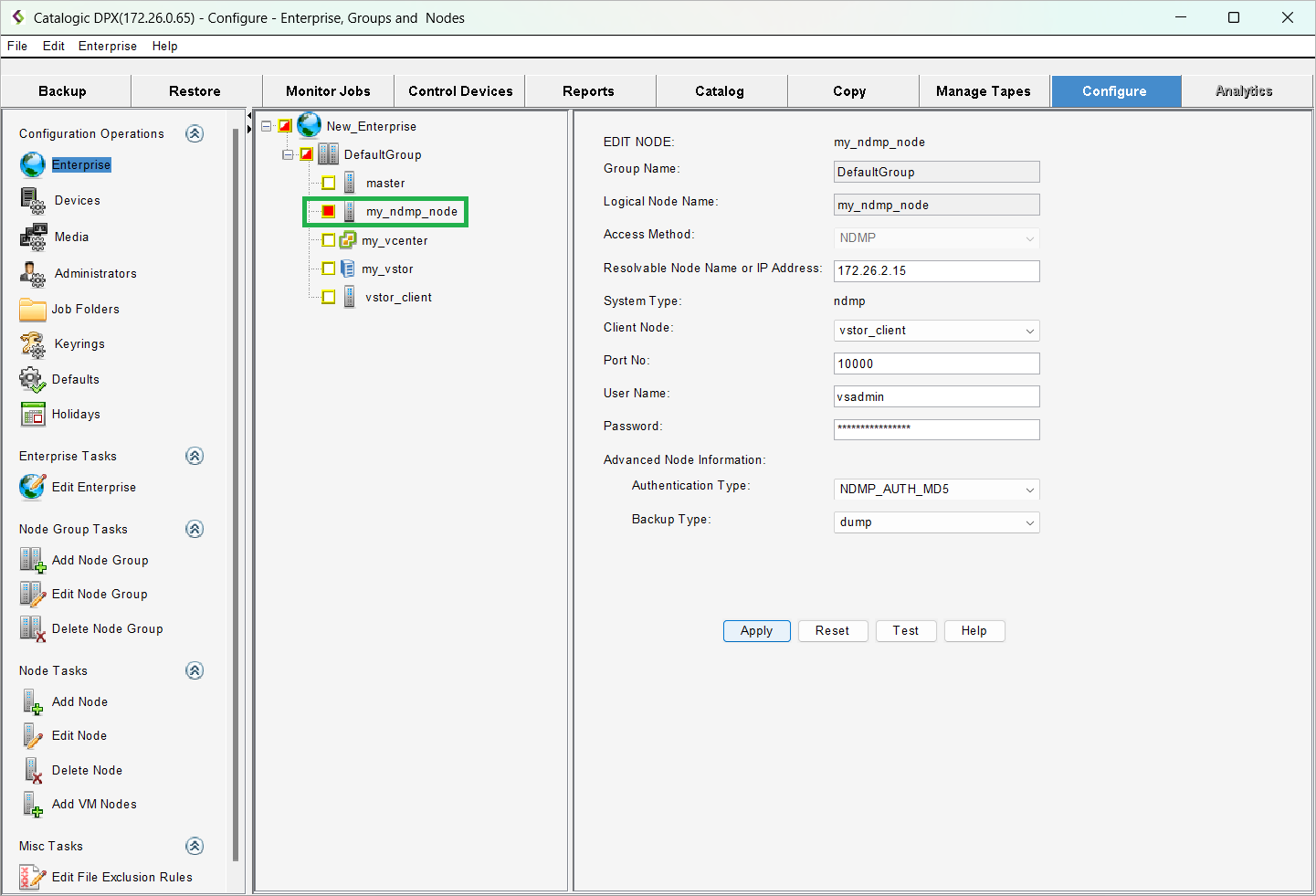Check the master node checkbox
Image resolution: width=1316 pixels, height=896 pixels.
click(329, 183)
